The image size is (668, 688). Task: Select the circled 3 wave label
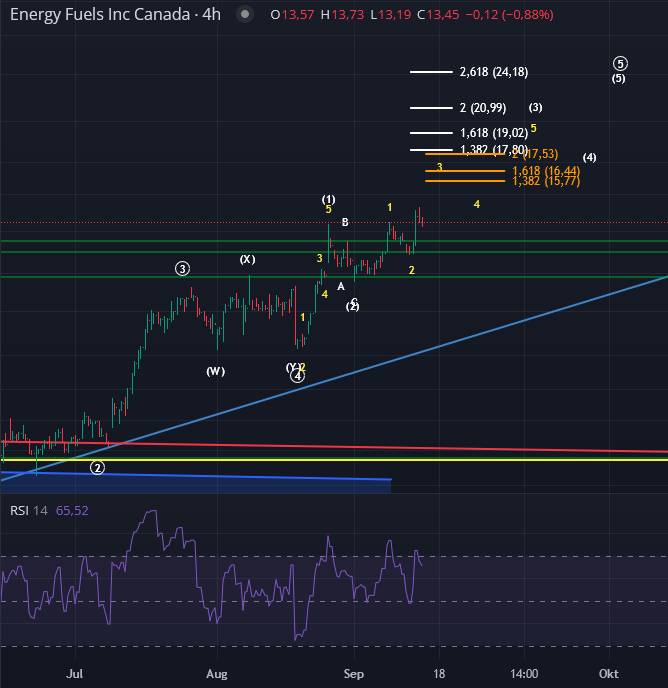click(182, 268)
